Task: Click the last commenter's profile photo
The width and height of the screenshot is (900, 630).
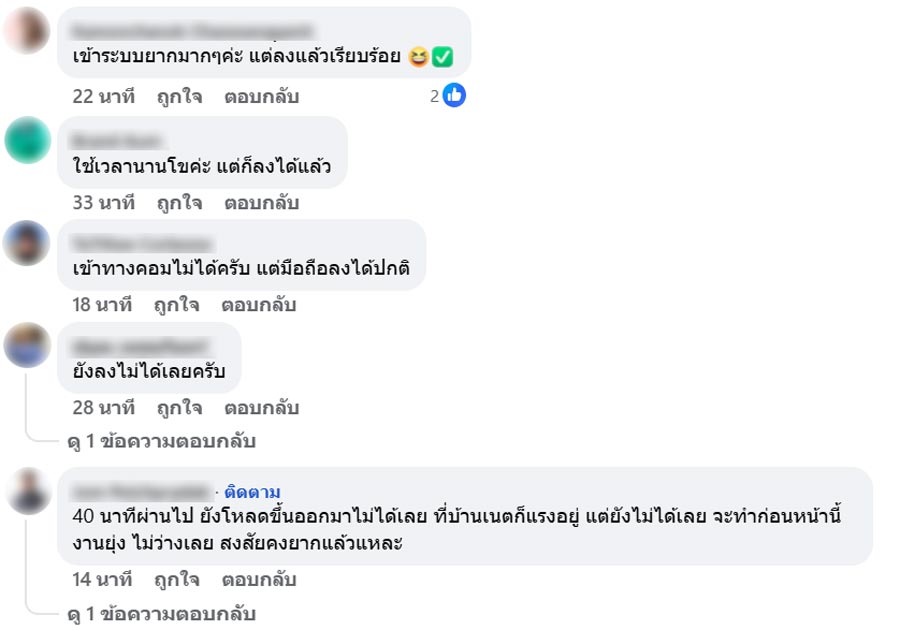Action: [x=27, y=491]
